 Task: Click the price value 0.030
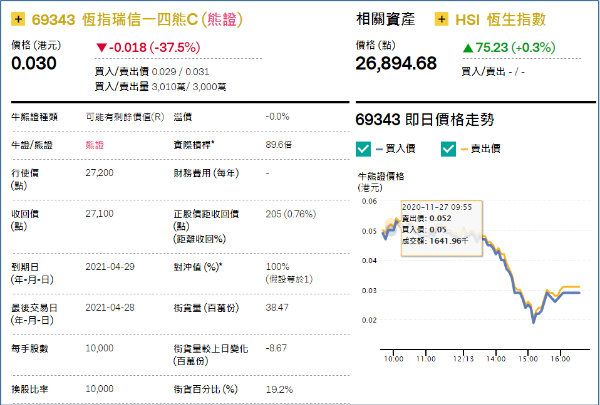(34, 63)
